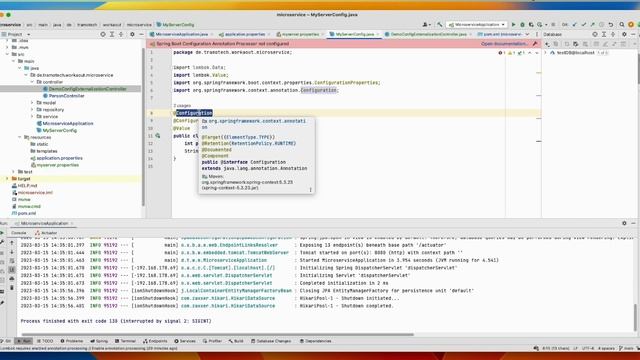Expand the model package node

[32, 103]
